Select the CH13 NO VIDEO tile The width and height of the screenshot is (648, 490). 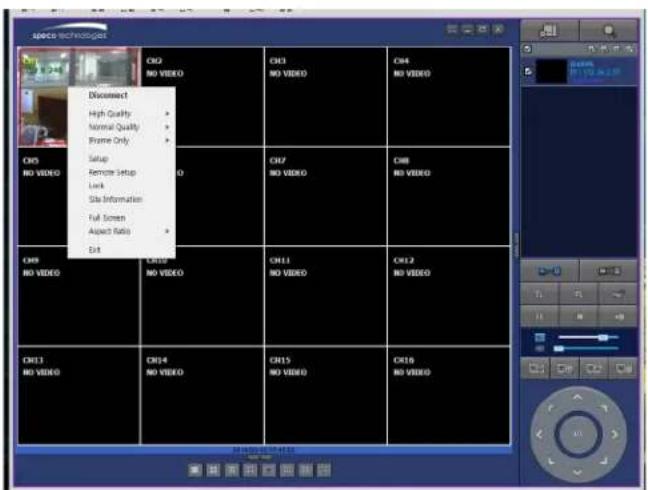[x=79, y=395]
